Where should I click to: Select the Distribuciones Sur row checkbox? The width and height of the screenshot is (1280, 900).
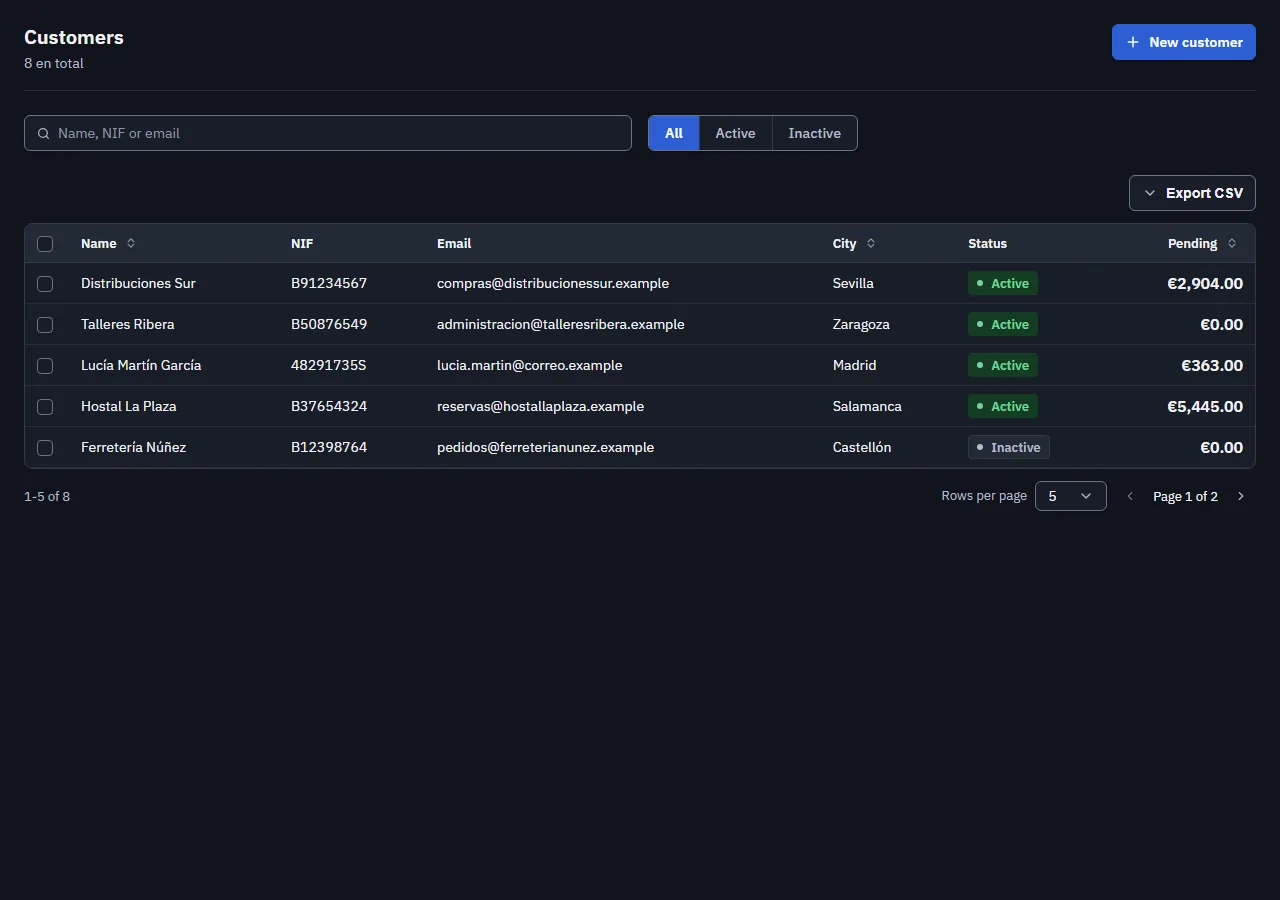pyautogui.click(x=45, y=284)
